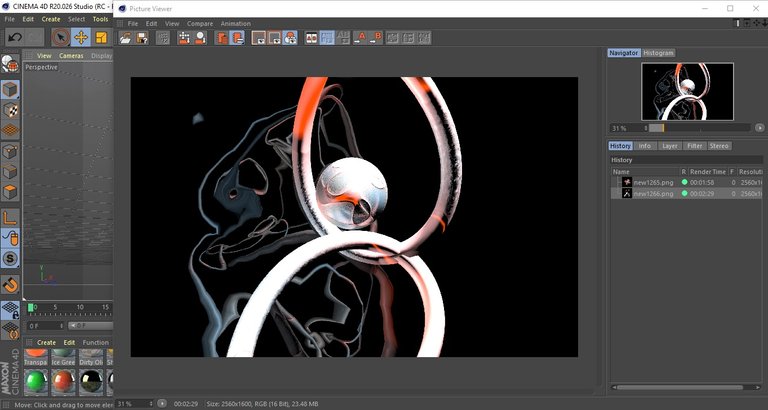
Task: Select the yellow Move tool
Action: click(81, 37)
